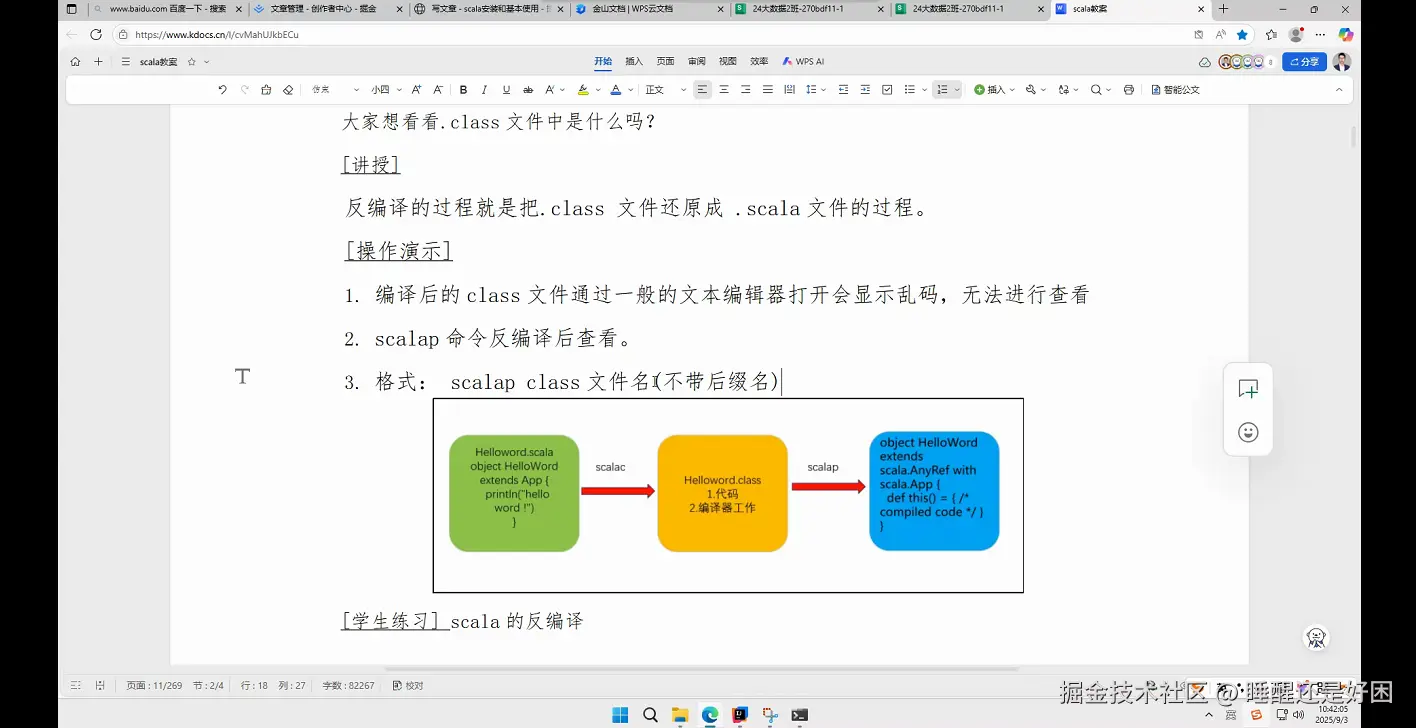Image resolution: width=1416 pixels, height=728 pixels.
Task: Open the font size dropdown showing 小四
Action: (380, 89)
